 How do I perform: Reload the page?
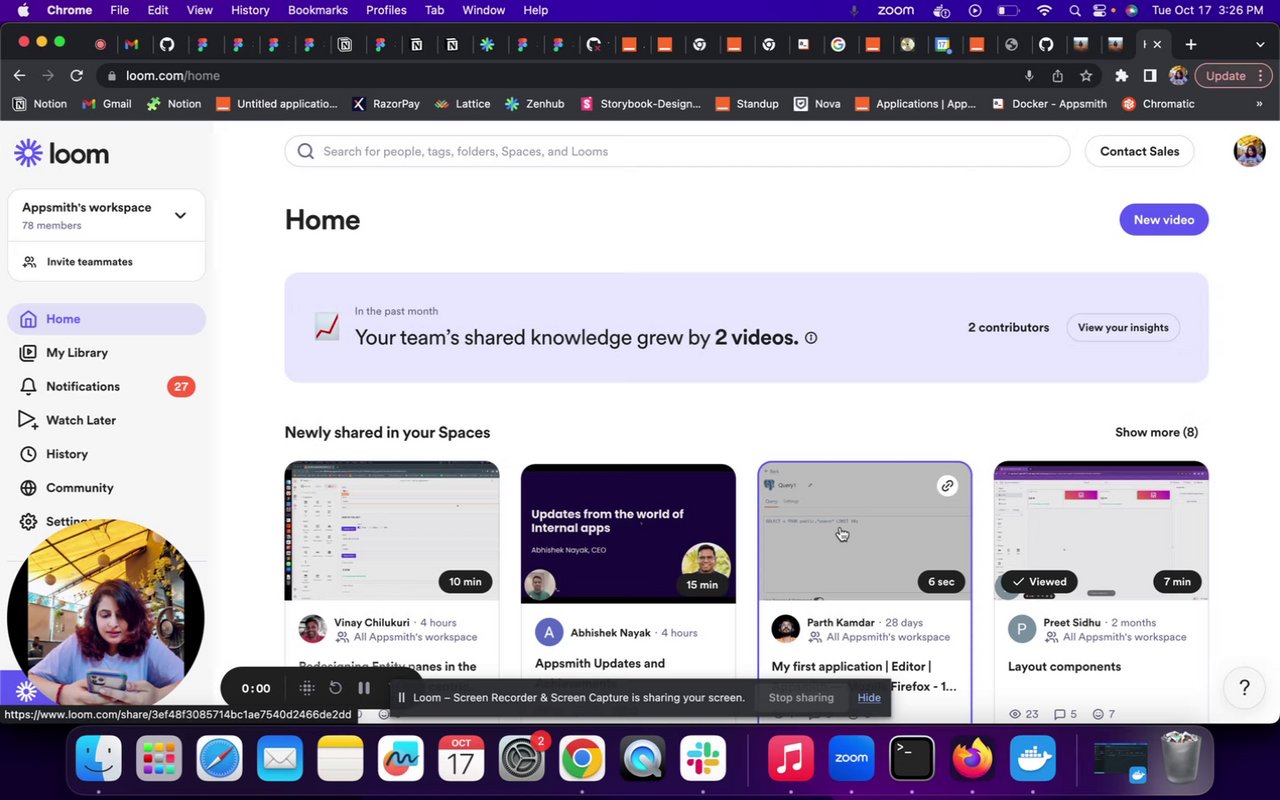pyautogui.click(x=76, y=76)
